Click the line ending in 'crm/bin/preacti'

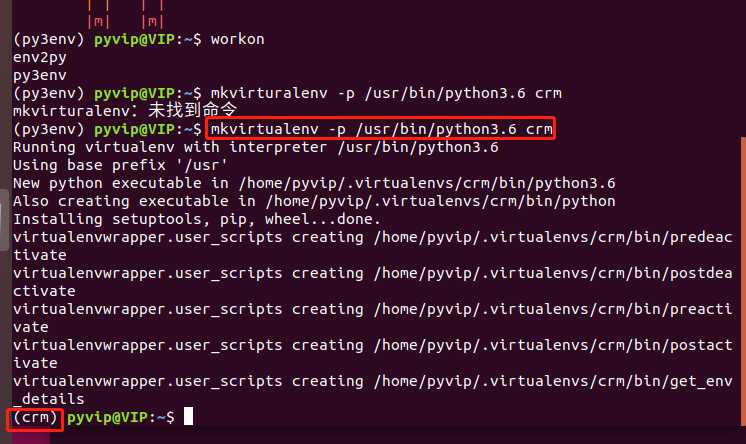(373, 309)
